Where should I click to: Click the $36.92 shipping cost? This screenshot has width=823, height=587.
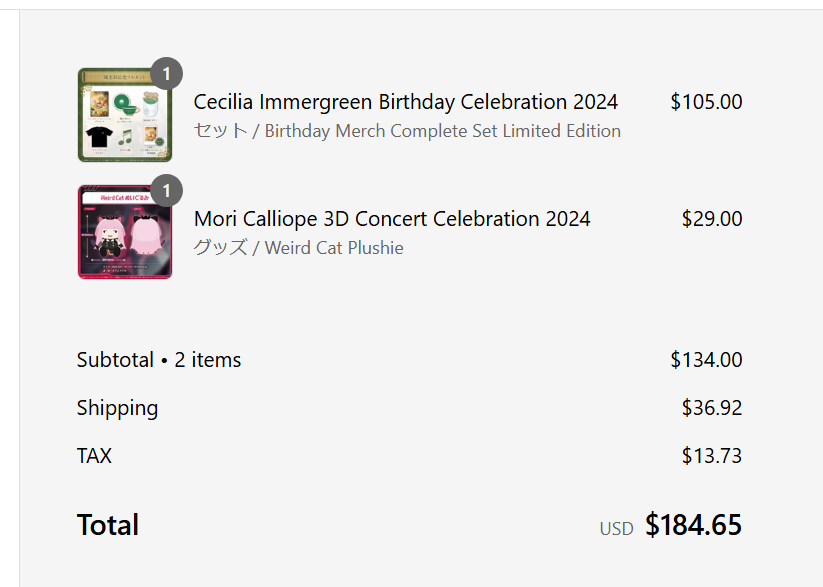click(712, 408)
